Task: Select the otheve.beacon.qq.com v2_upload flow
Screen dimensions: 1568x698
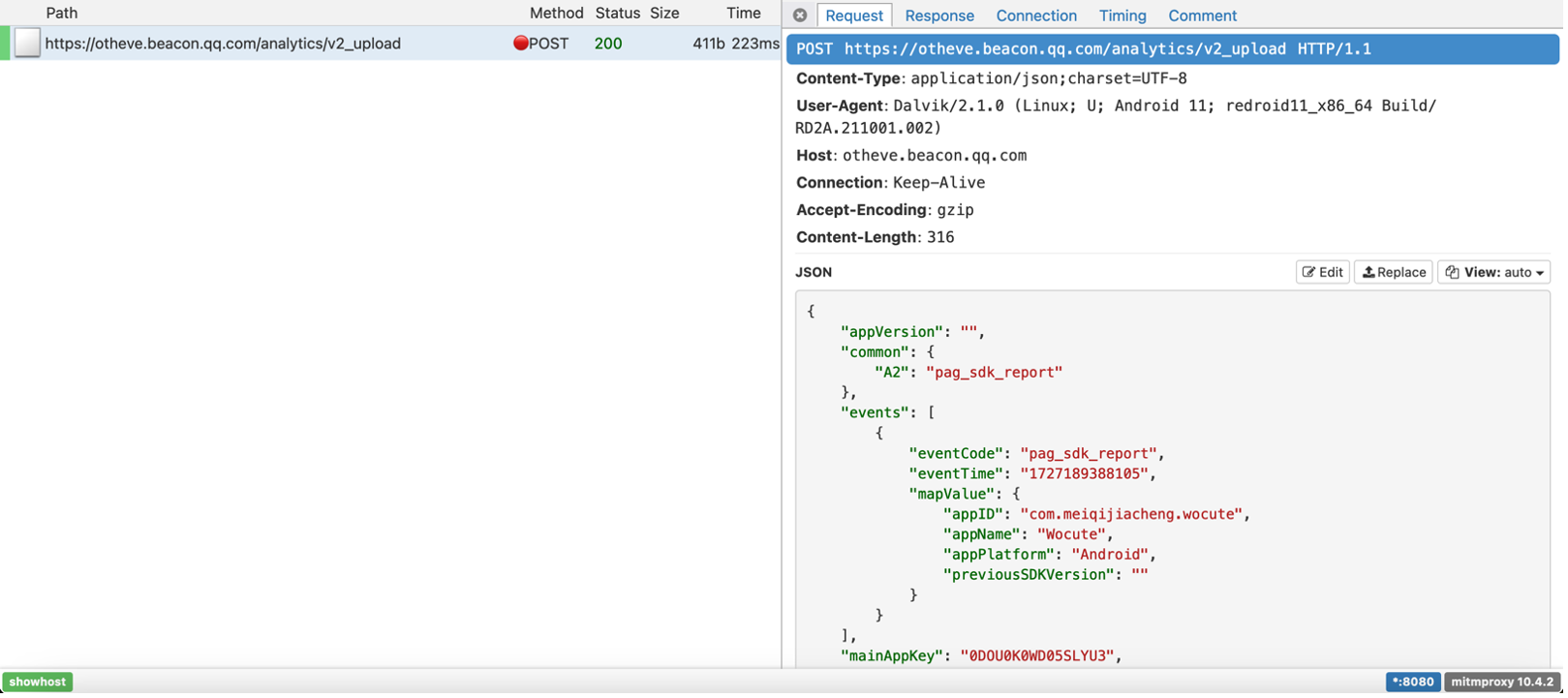Action: pyautogui.click(x=223, y=44)
